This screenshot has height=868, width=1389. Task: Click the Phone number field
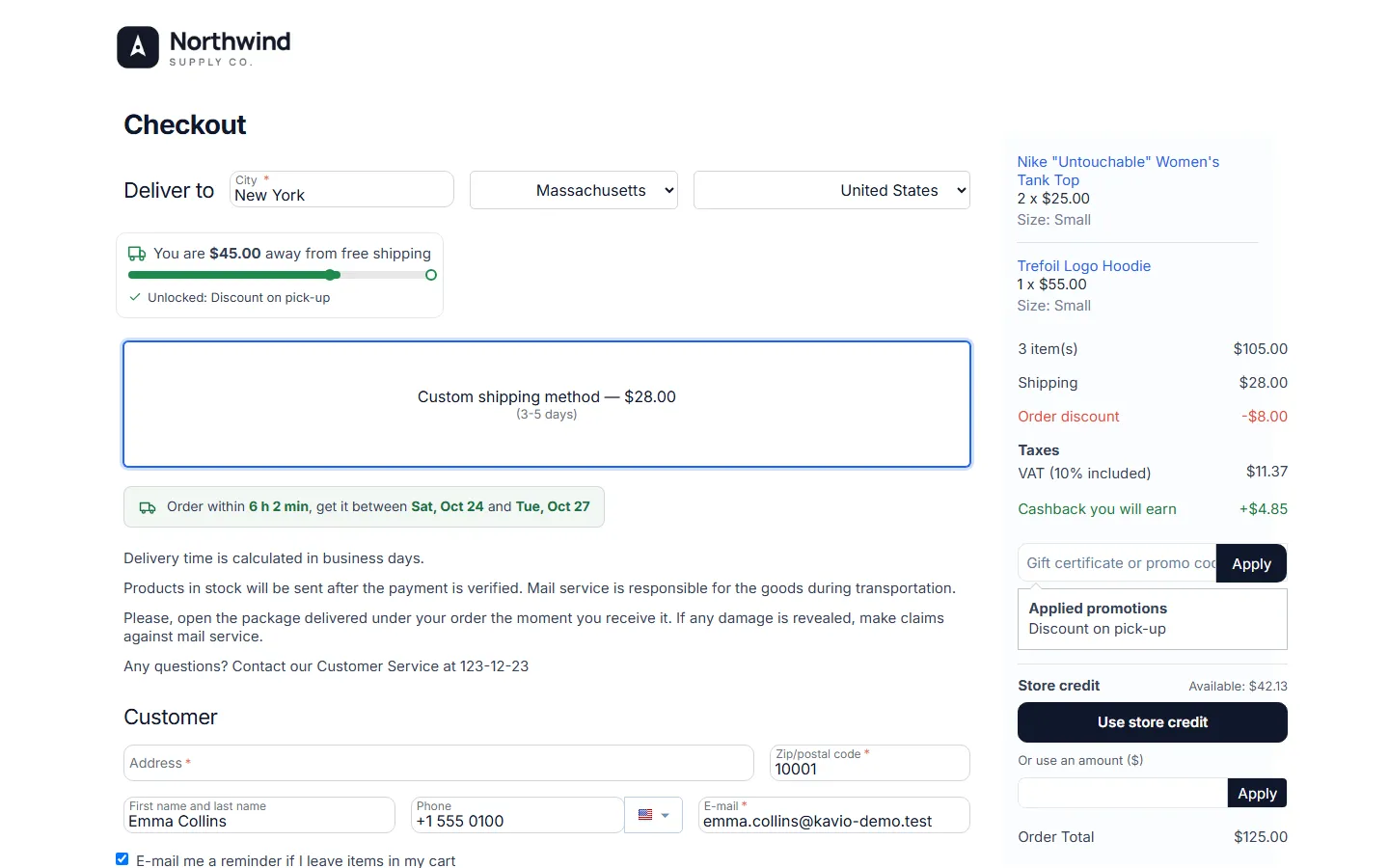pyautogui.click(x=517, y=815)
